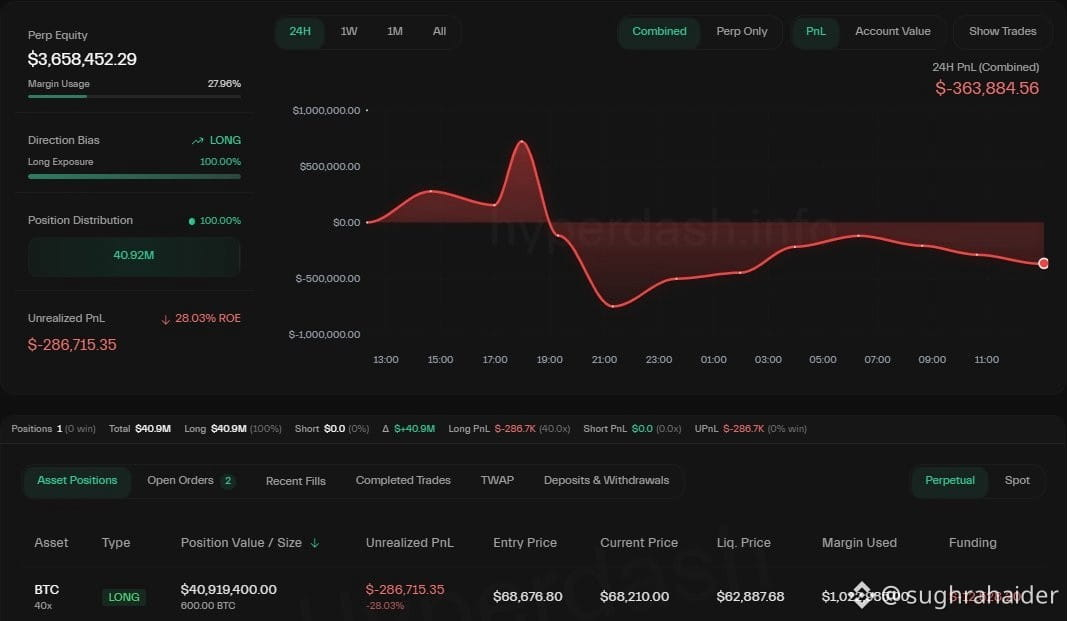1067x621 pixels.
Task: Click the green Position Distribution dot
Action: pyautogui.click(x=191, y=221)
